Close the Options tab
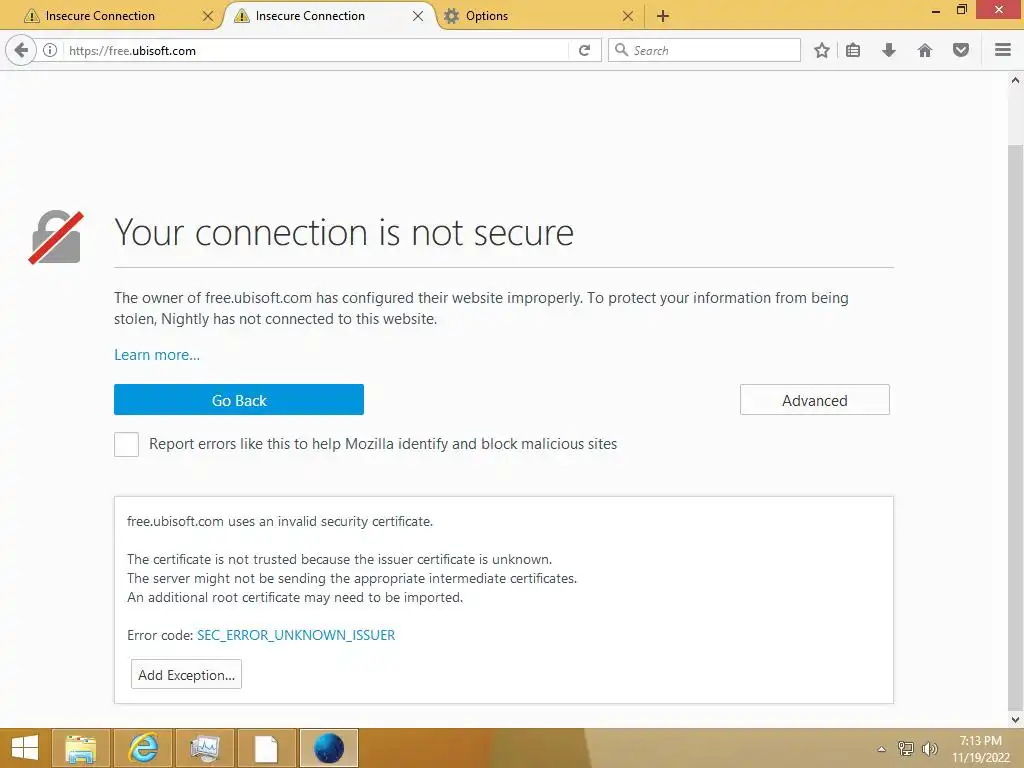Viewport: 1024px width, 768px height. point(628,16)
